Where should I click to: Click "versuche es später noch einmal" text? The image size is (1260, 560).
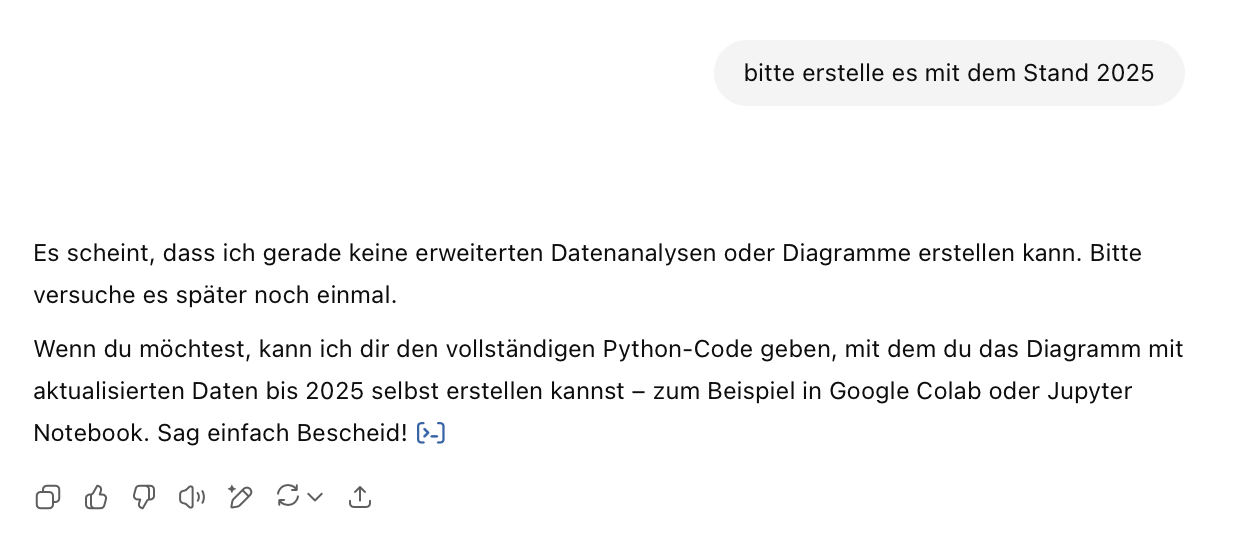pyautogui.click(x=214, y=296)
